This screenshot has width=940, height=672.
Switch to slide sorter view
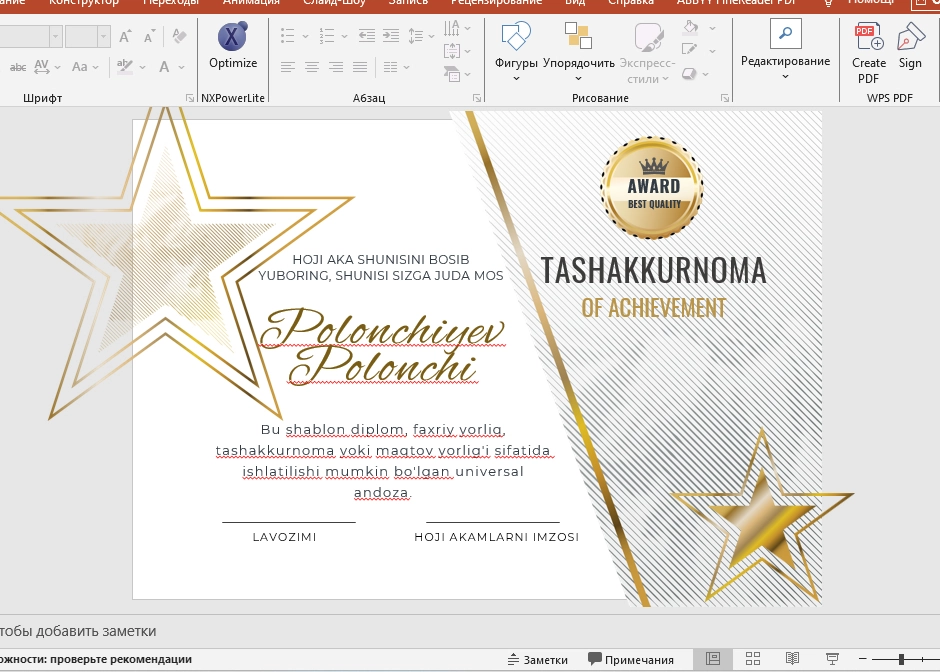click(x=753, y=659)
